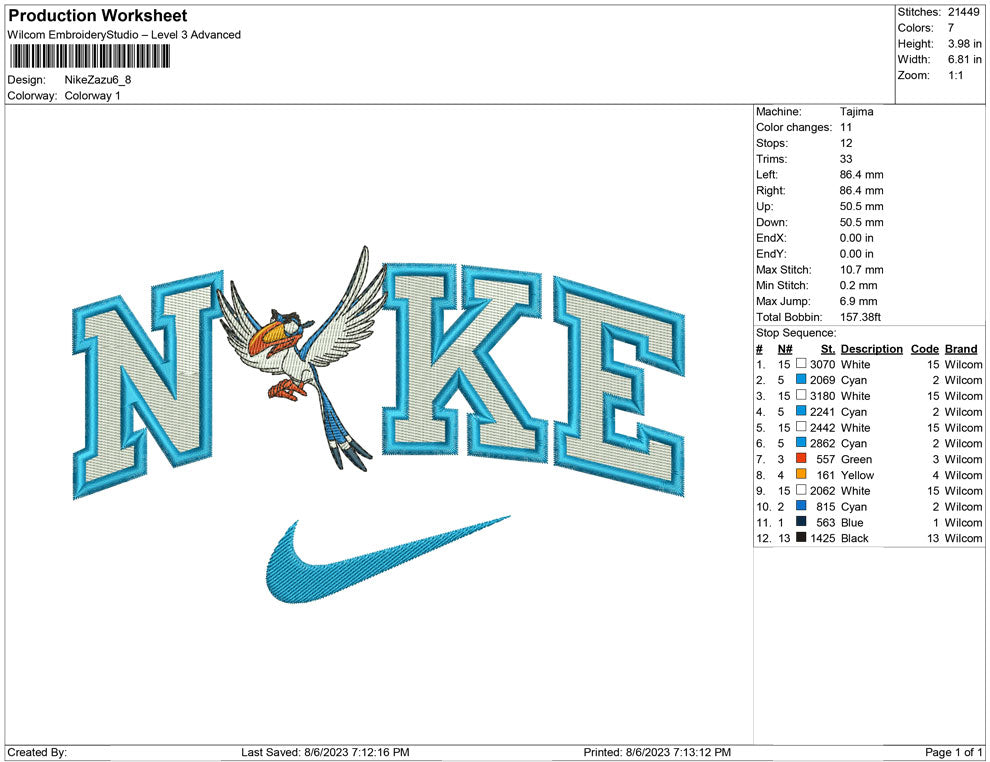
Task: Click the Stop Sequence heading
Action: (x=796, y=333)
